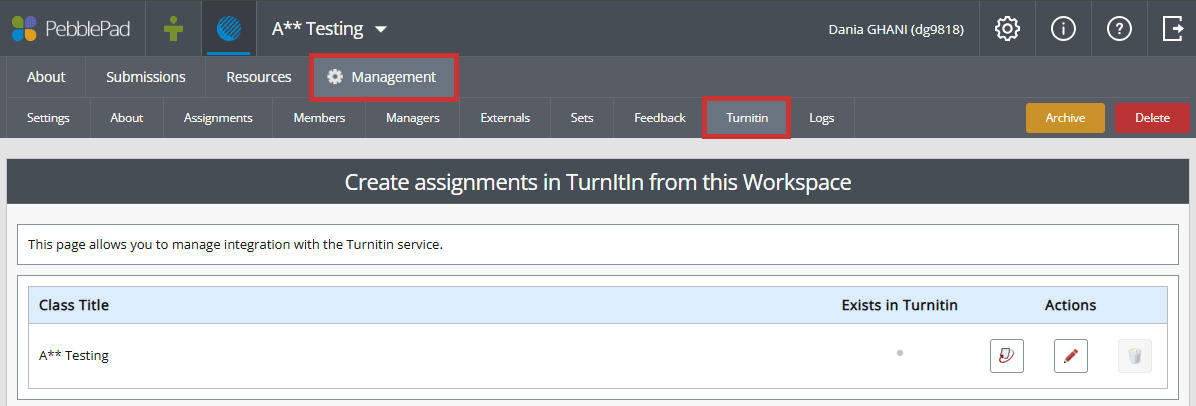Go to the Assignments sub-tab
The image size is (1196, 406).
218,118
